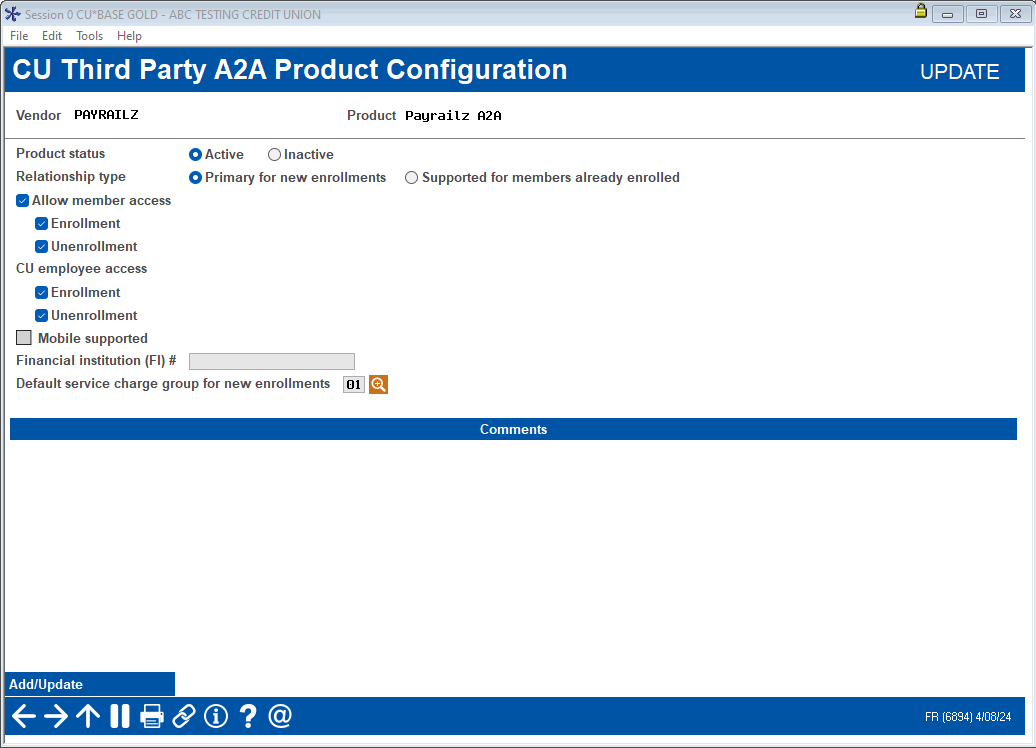The image size is (1036, 748).
Task: Click the information circle icon
Action: [x=216, y=716]
